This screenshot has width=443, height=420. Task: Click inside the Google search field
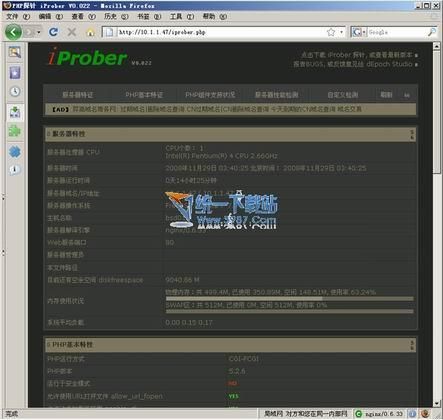397,32
